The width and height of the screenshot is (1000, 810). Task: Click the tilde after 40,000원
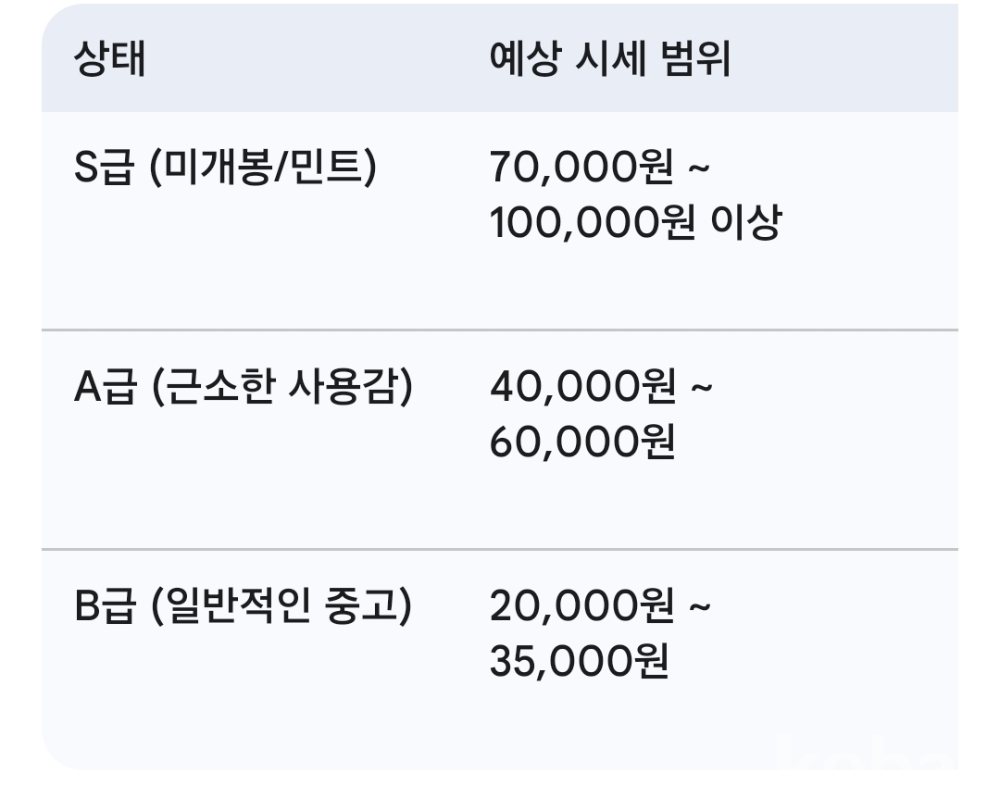tap(700, 389)
